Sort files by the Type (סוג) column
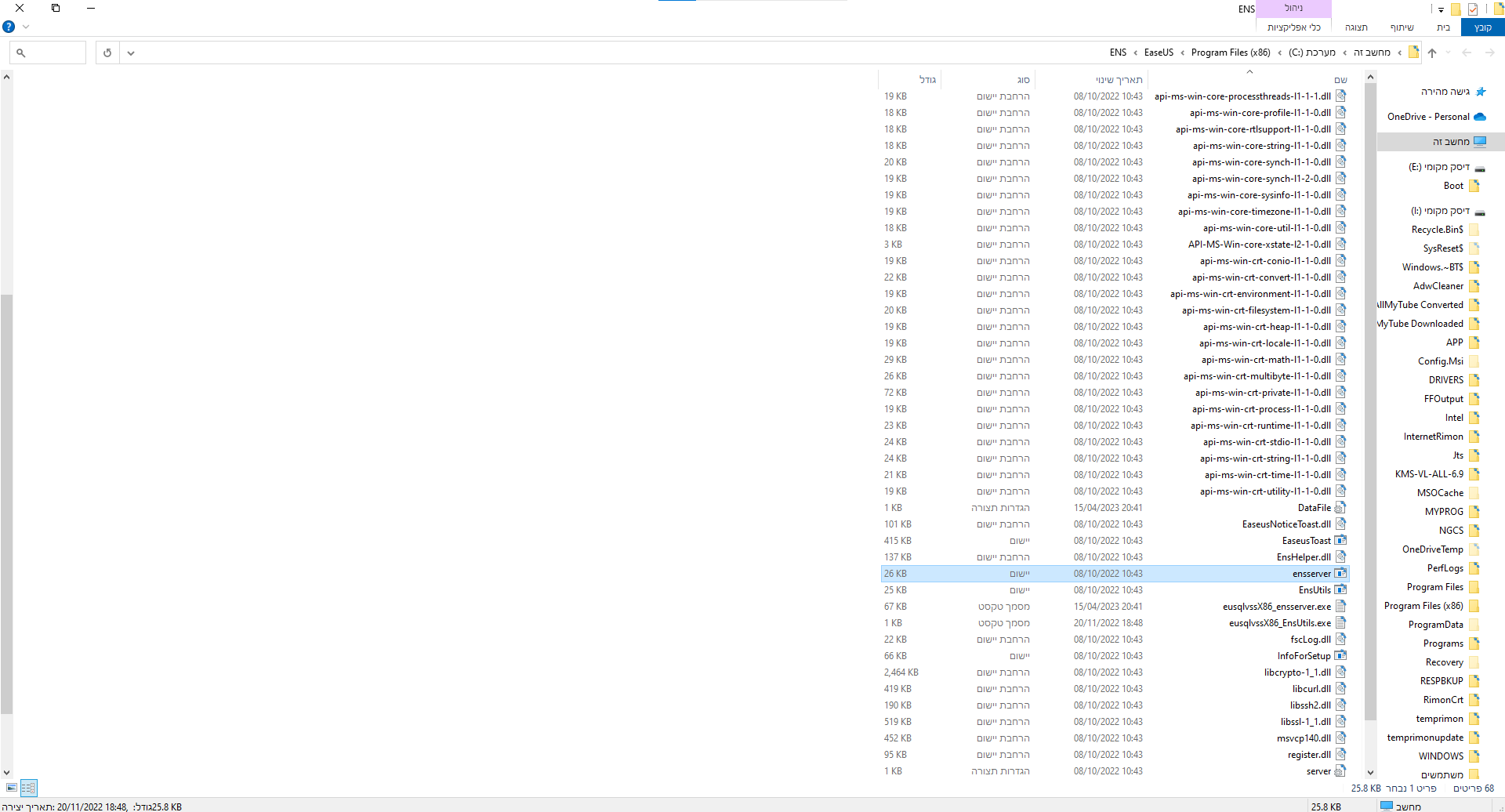This screenshot has width=1505, height=812. 987,79
